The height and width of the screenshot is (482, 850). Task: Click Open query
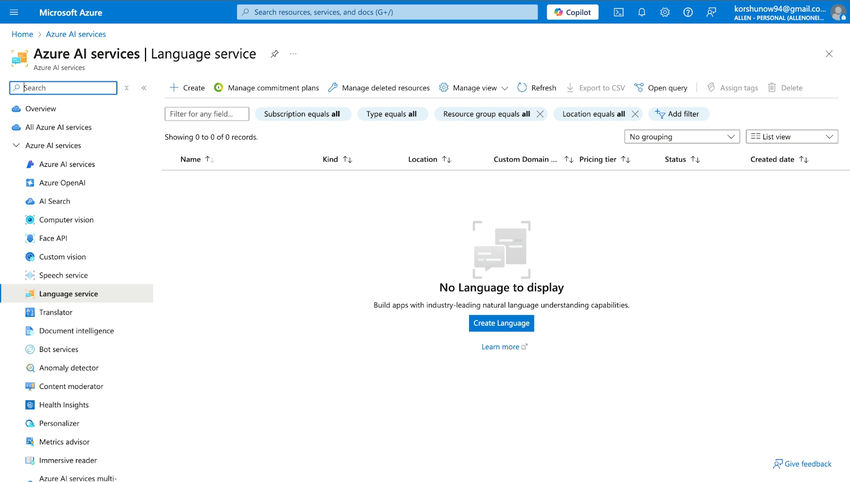coord(661,88)
